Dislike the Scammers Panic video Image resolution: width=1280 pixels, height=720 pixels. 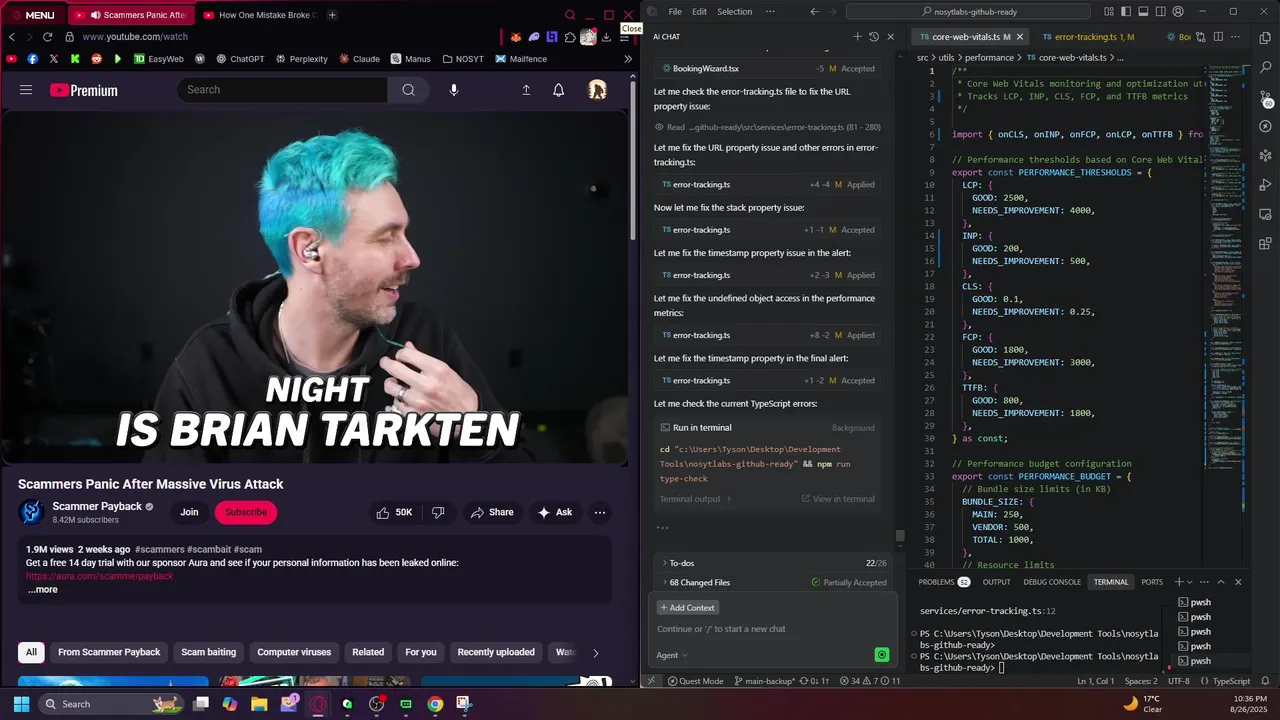click(438, 512)
